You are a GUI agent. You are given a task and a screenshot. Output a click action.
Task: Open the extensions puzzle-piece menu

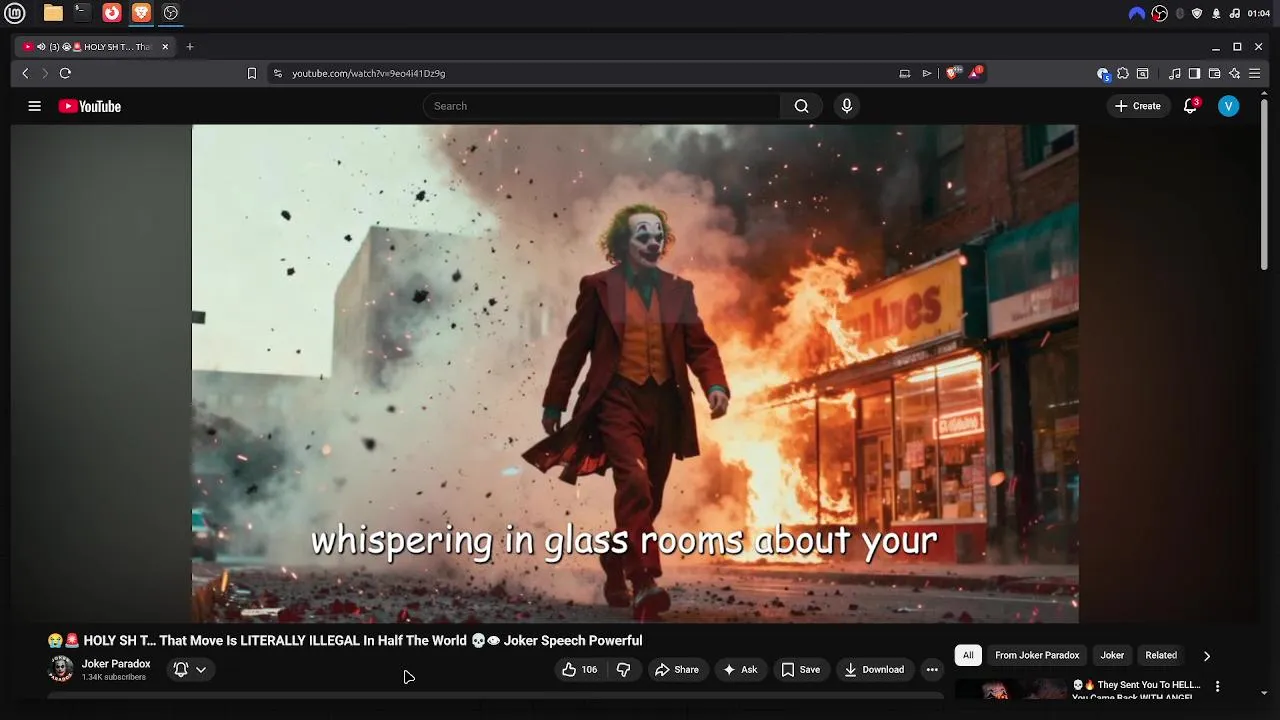tap(1123, 73)
